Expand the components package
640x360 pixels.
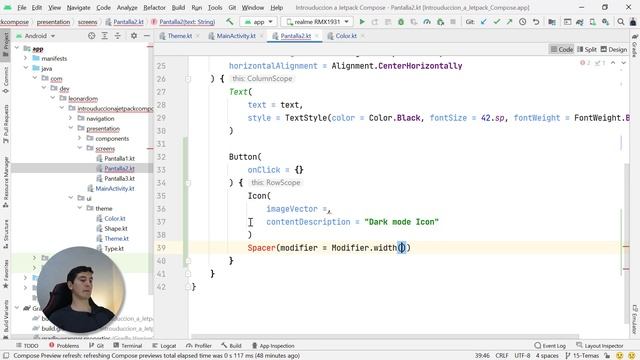[x=80, y=138]
